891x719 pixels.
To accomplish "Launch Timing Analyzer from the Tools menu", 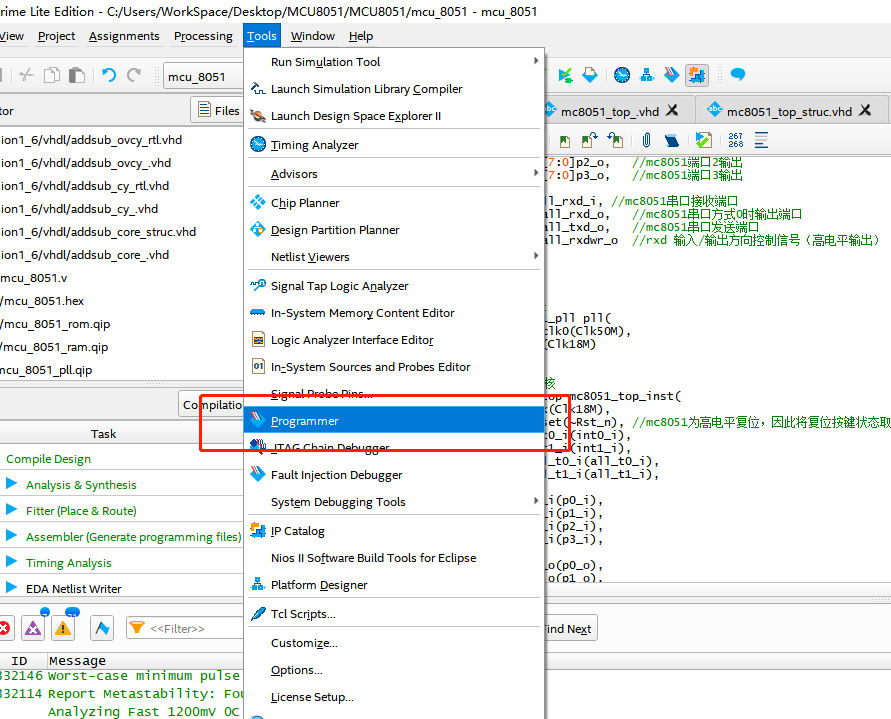I will (314, 145).
